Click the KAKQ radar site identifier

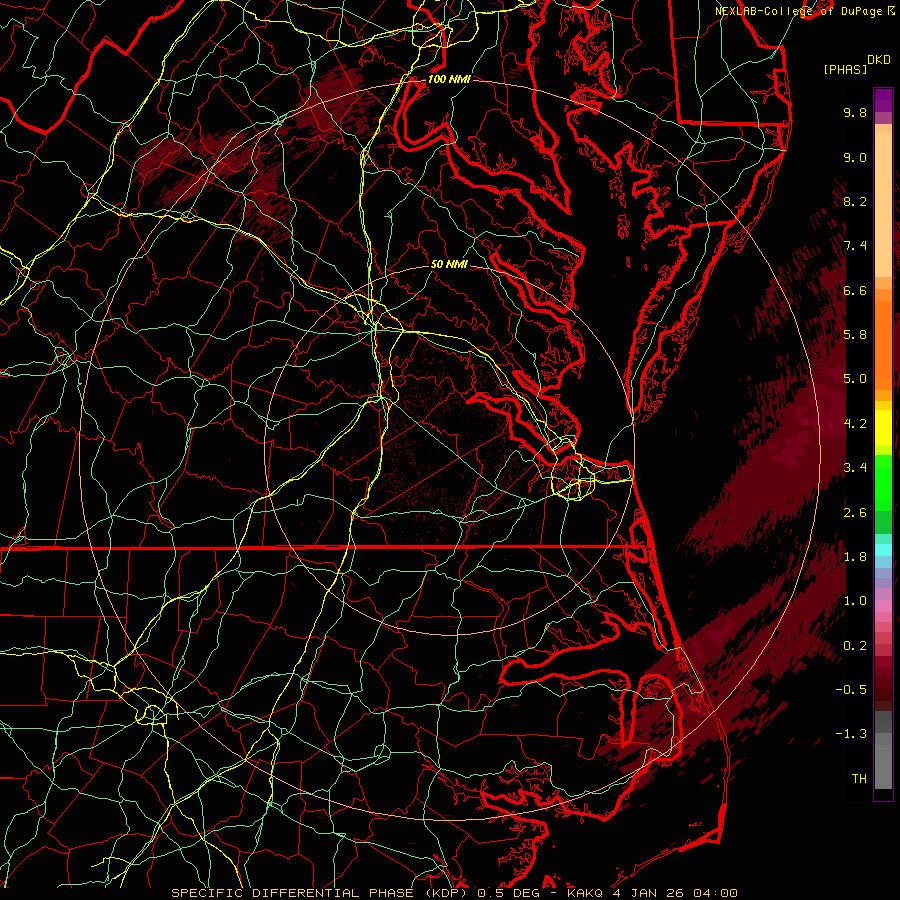point(585,893)
